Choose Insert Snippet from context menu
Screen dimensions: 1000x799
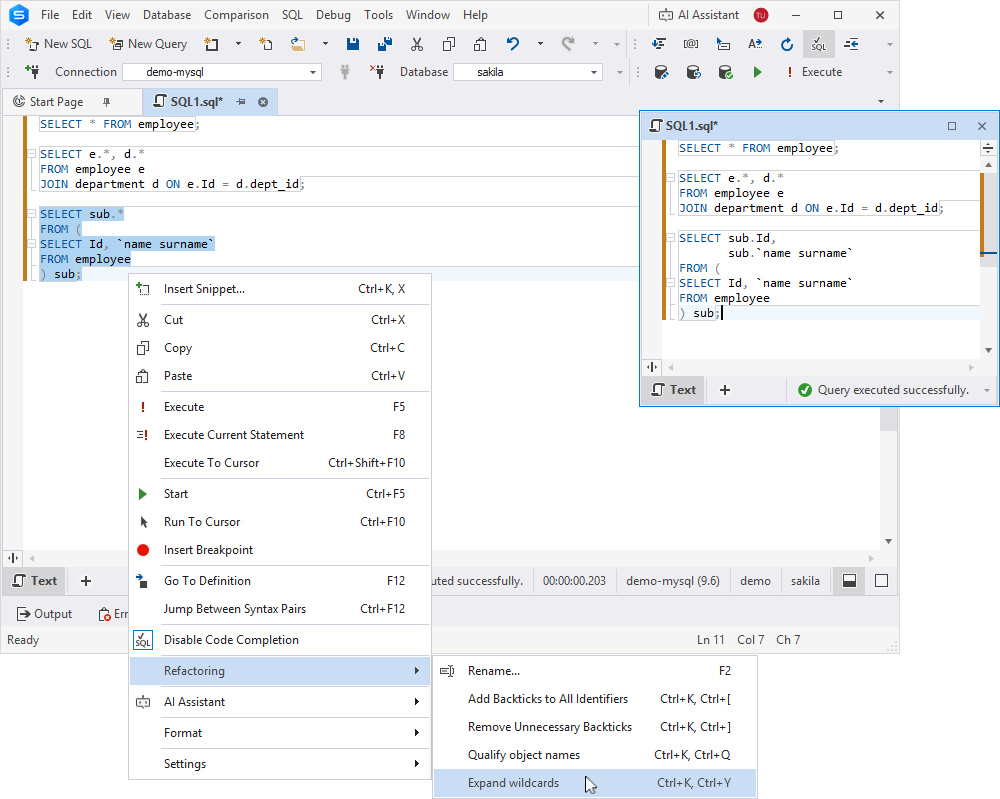tap(280, 289)
